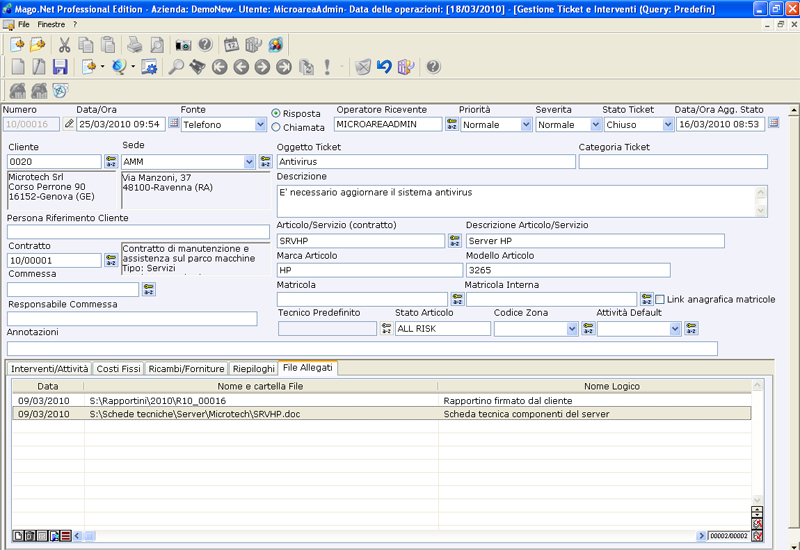800x550 pixels.
Task: Switch to Costi Fissi tab
Action: tap(118, 368)
